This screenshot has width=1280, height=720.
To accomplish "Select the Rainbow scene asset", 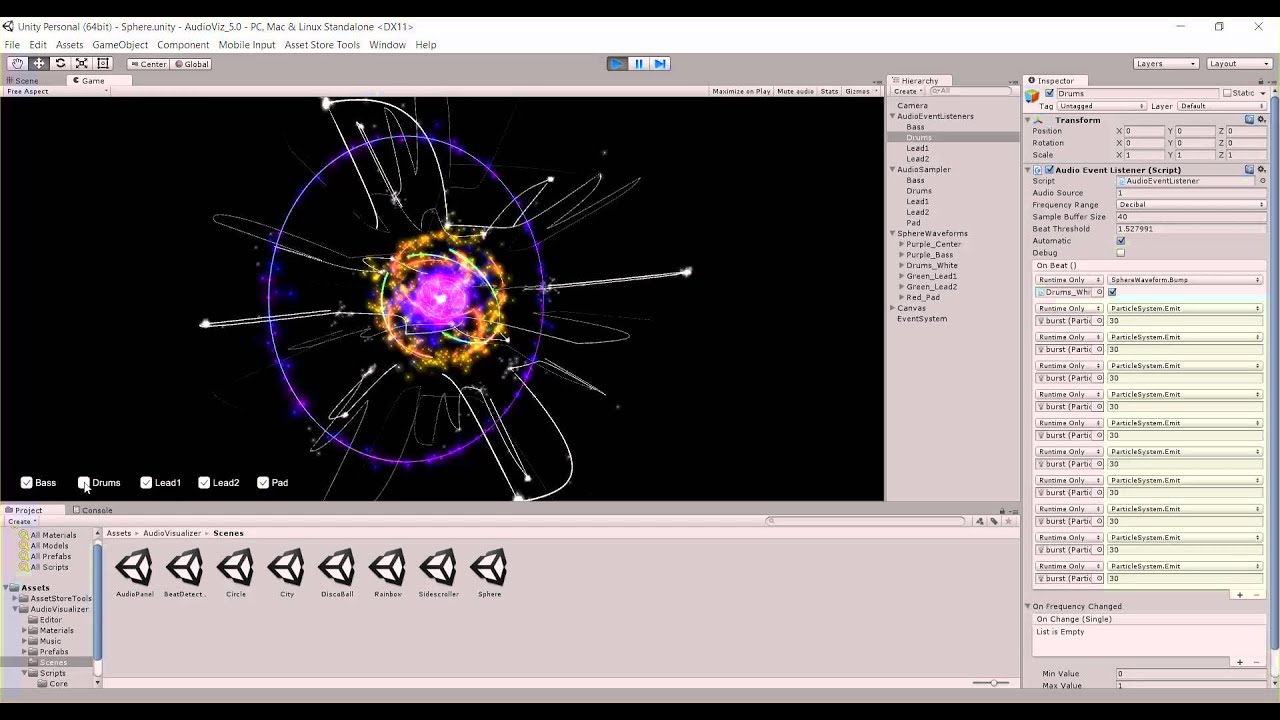I will [388, 573].
